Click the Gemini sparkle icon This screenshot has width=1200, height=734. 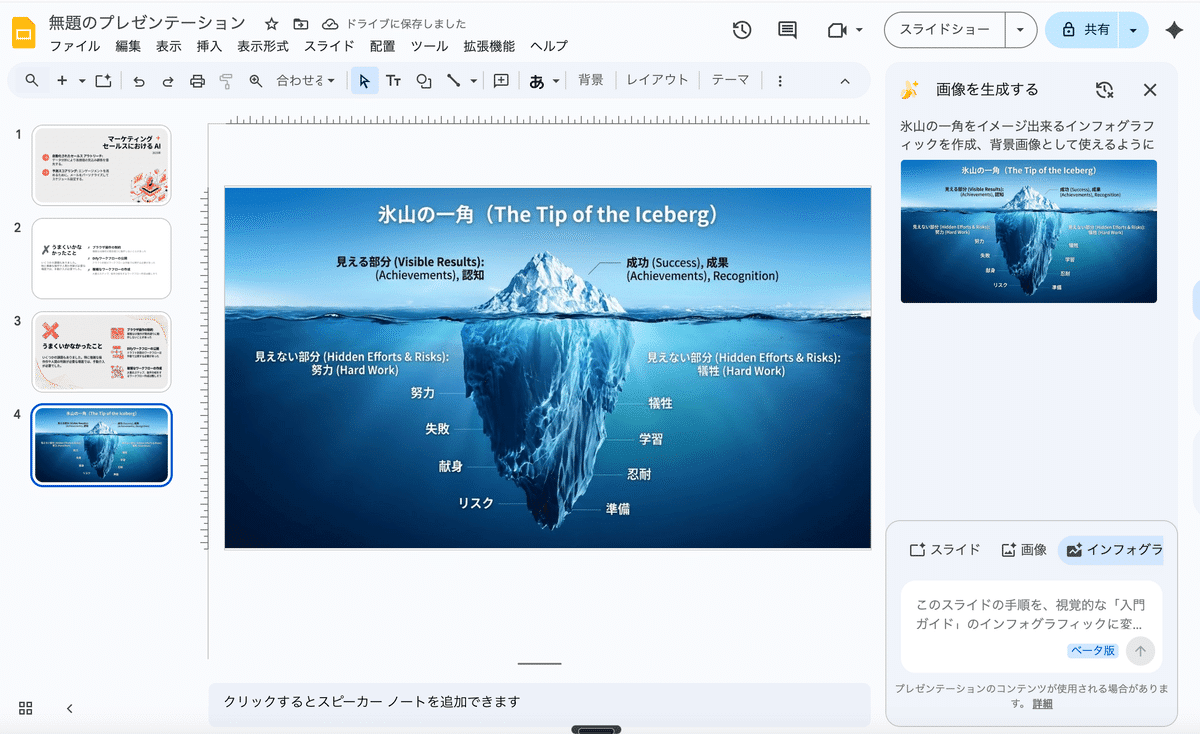[x=1175, y=30]
